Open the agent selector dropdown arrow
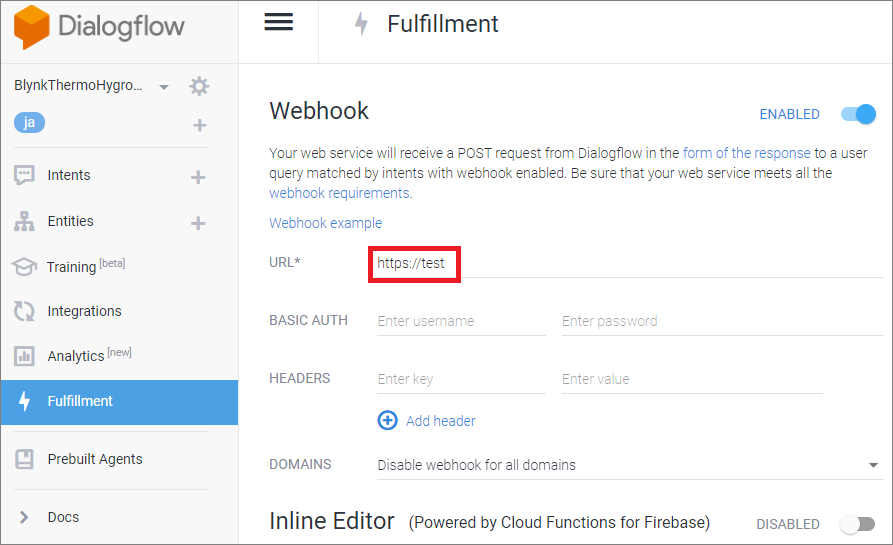This screenshot has width=893, height=545. [164, 87]
